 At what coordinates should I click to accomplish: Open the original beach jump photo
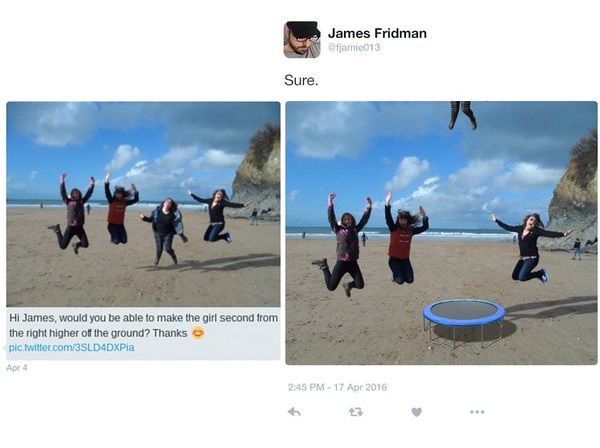[x=143, y=204]
